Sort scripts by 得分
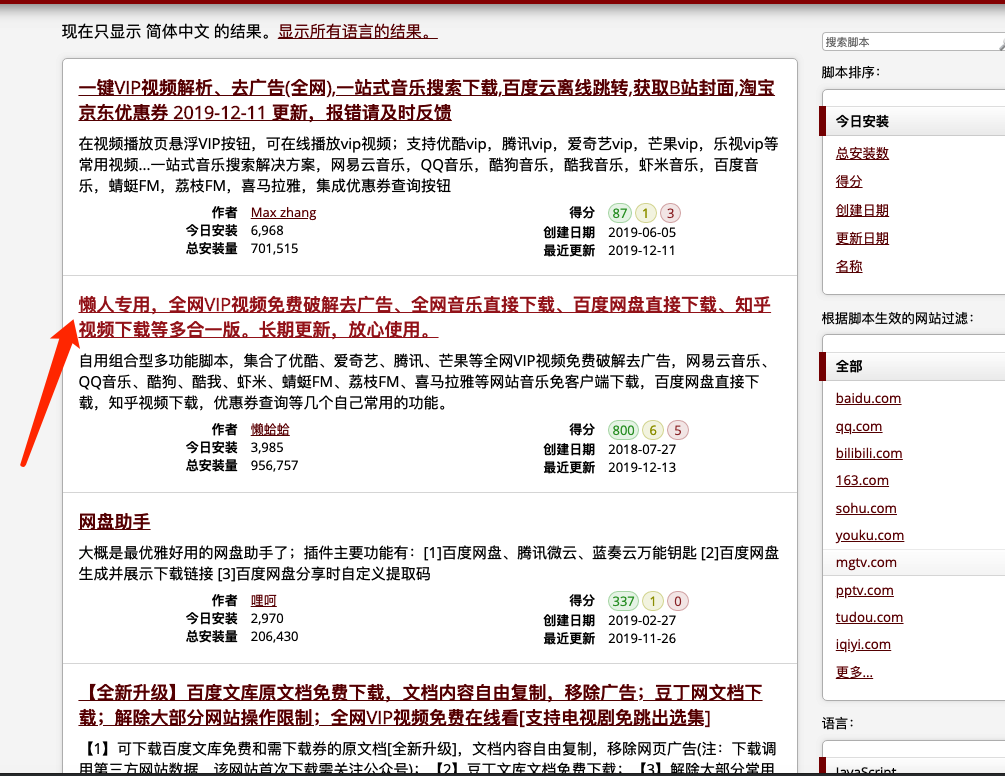The image size is (1005, 776). coord(849,181)
